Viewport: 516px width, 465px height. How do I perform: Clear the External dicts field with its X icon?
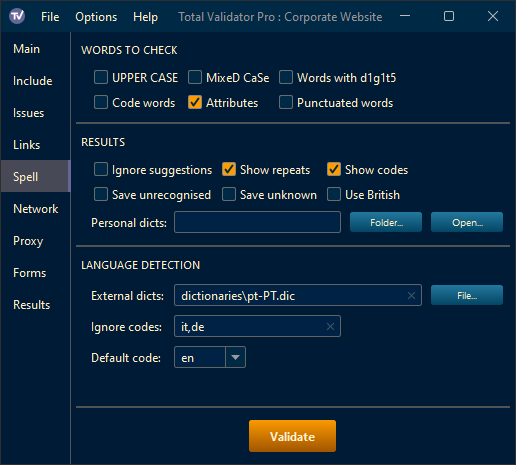[411, 295]
